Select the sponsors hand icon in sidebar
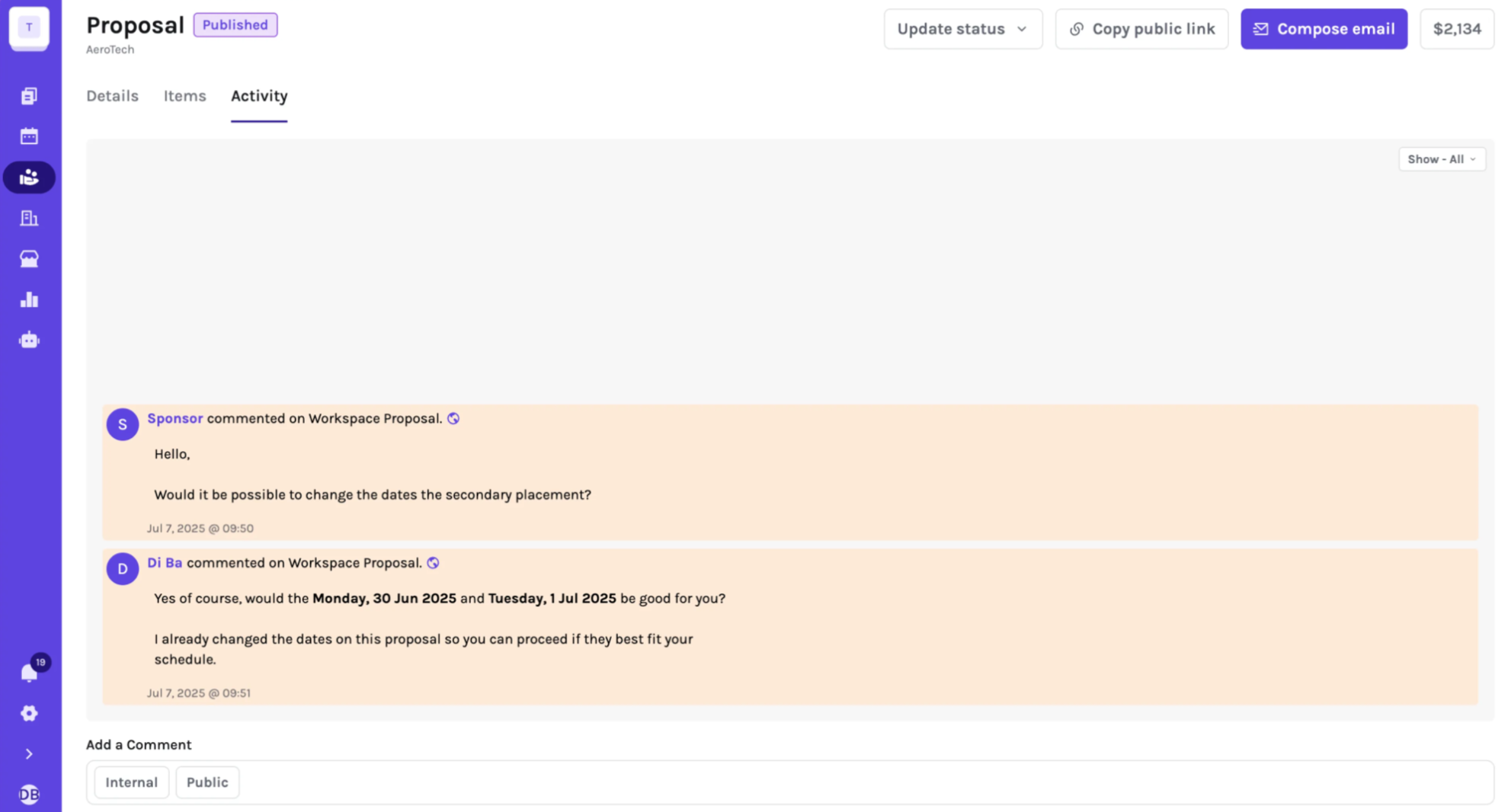Viewport: 1508px width, 812px height. click(29, 177)
